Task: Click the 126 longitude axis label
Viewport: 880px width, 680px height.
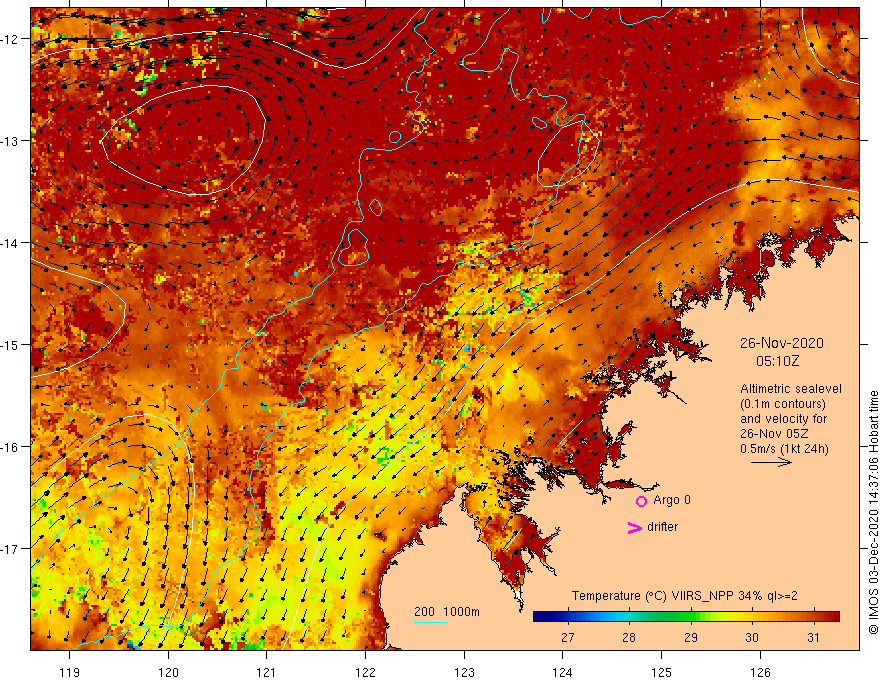Action: tap(760, 672)
